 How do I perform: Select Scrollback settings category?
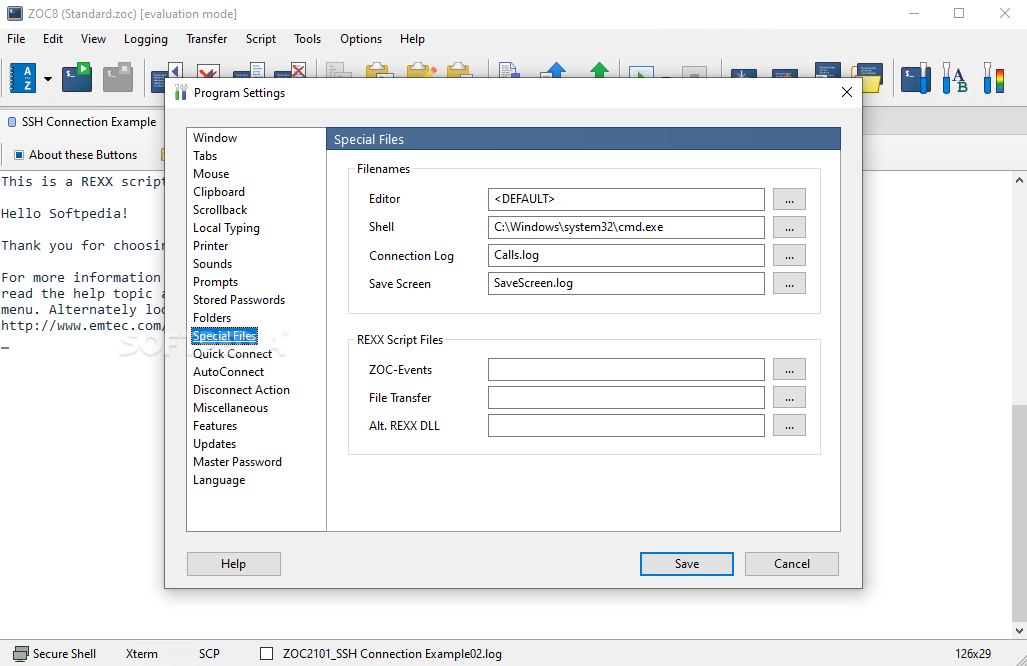coord(220,210)
